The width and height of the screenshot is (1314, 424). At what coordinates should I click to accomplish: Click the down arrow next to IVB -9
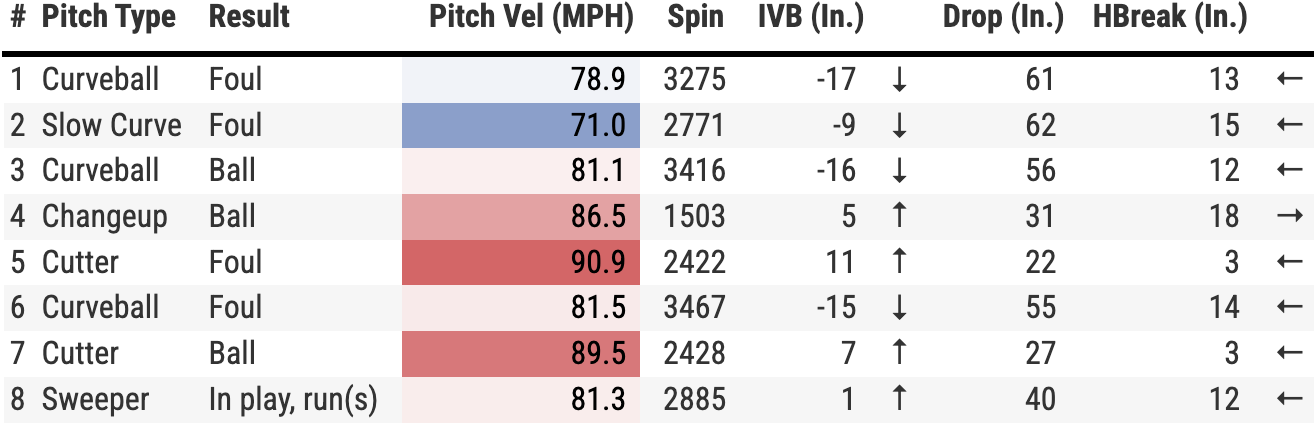click(899, 126)
